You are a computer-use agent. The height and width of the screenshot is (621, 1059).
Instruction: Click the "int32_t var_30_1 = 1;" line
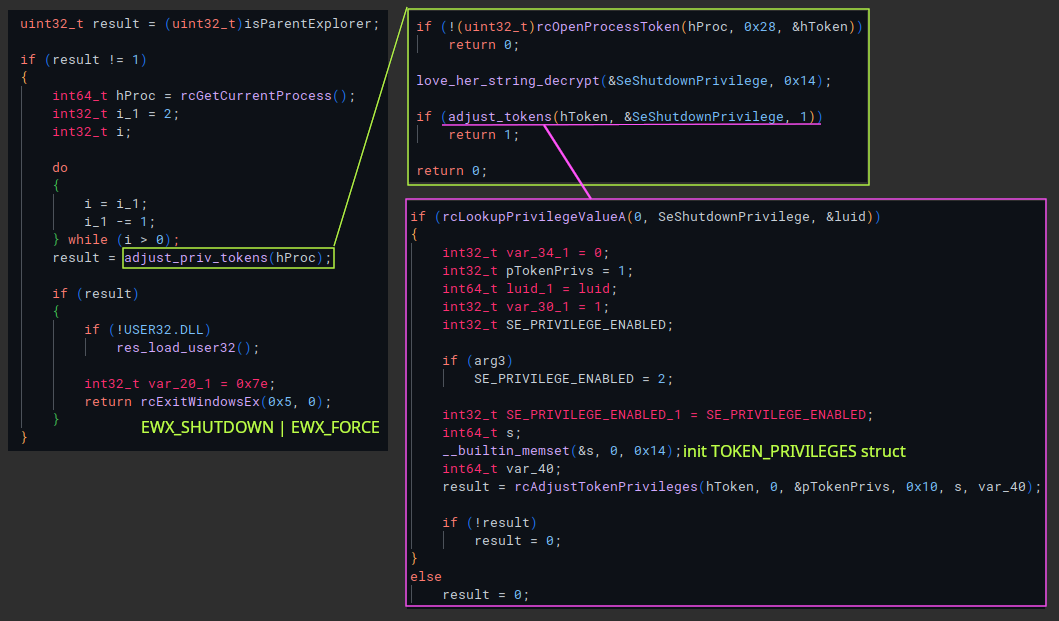[525, 307]
